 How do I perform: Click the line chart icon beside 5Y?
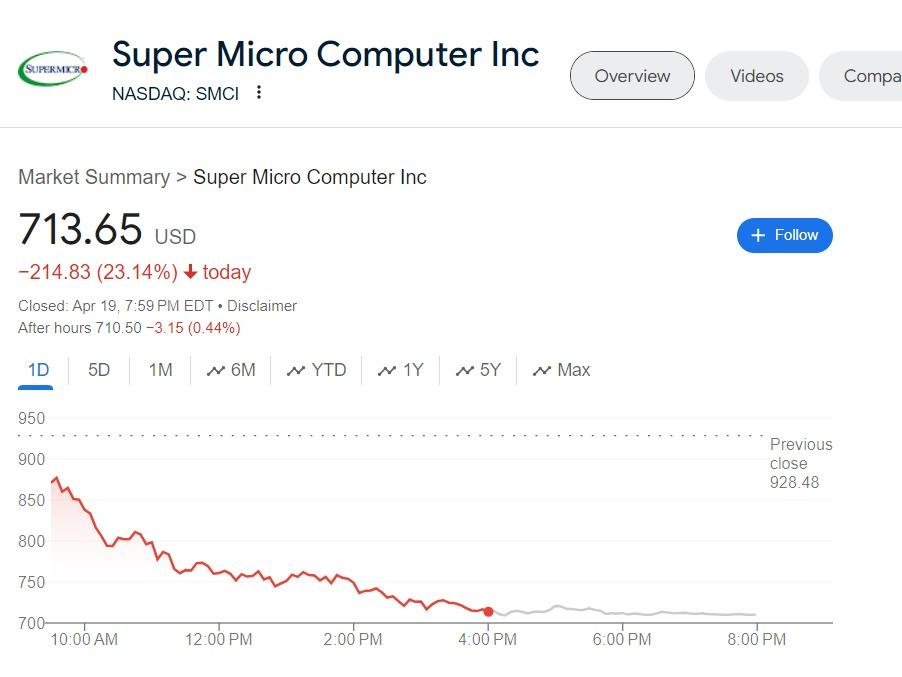[x=463, y=369]
